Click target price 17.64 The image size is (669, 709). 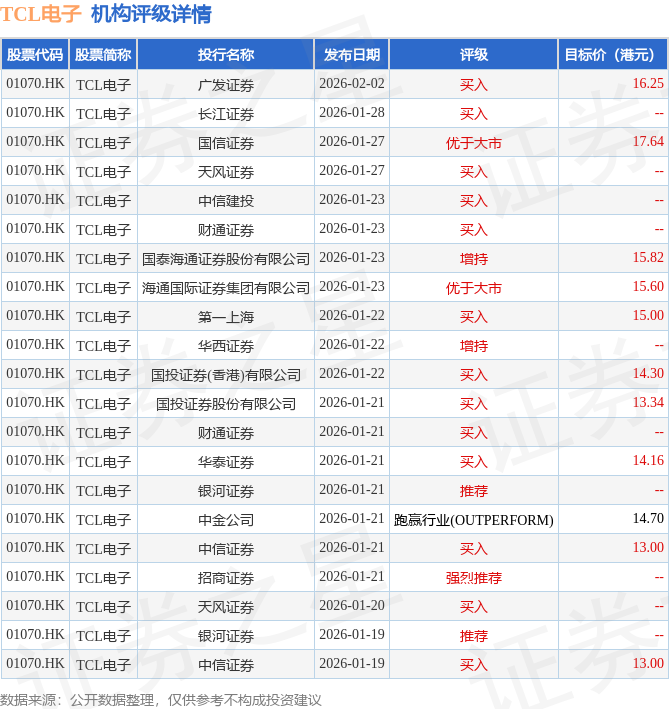pos(648,142)
